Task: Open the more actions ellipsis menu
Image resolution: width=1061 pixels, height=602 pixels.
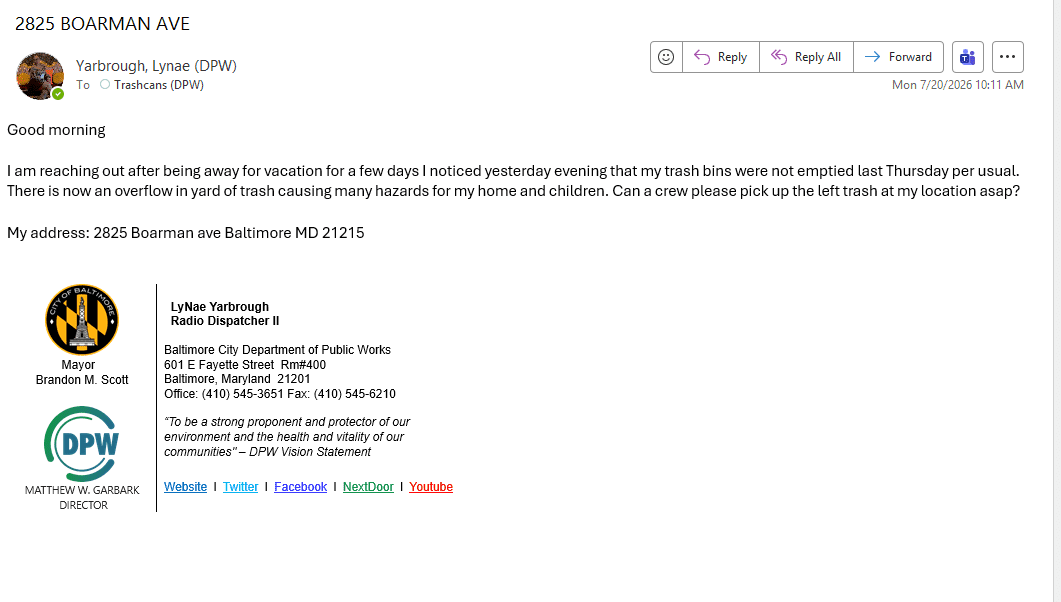Action: (x=1008, y=57)
